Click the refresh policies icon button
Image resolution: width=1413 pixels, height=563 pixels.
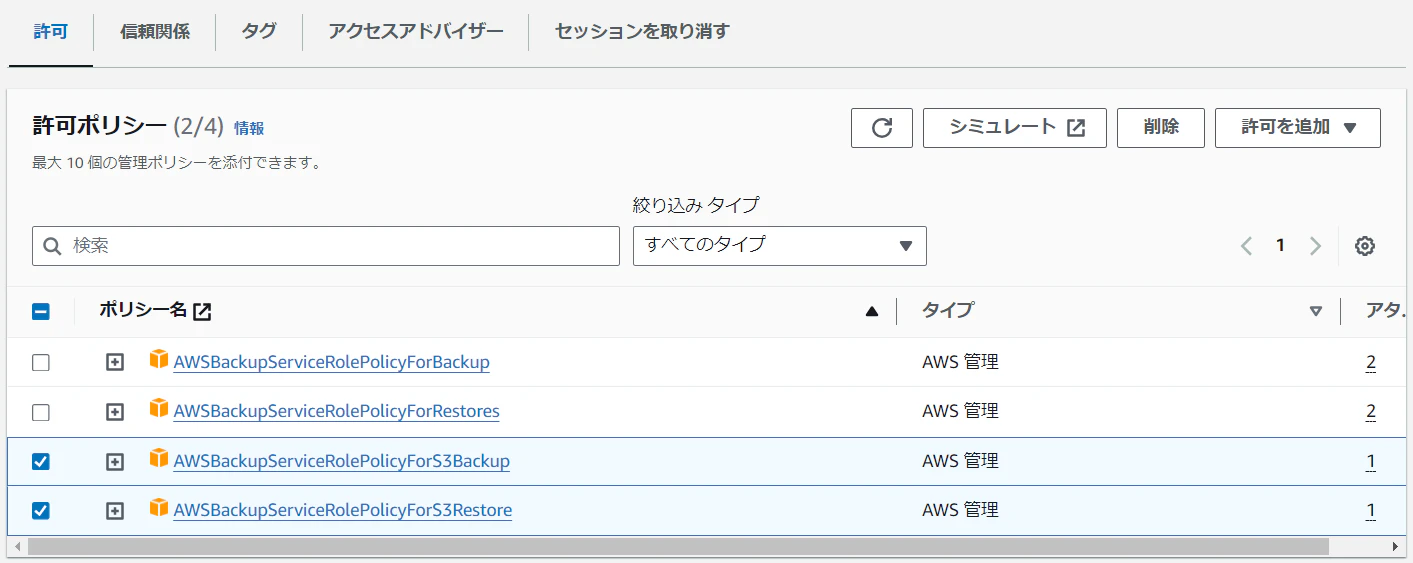click(x=881, y=128)
